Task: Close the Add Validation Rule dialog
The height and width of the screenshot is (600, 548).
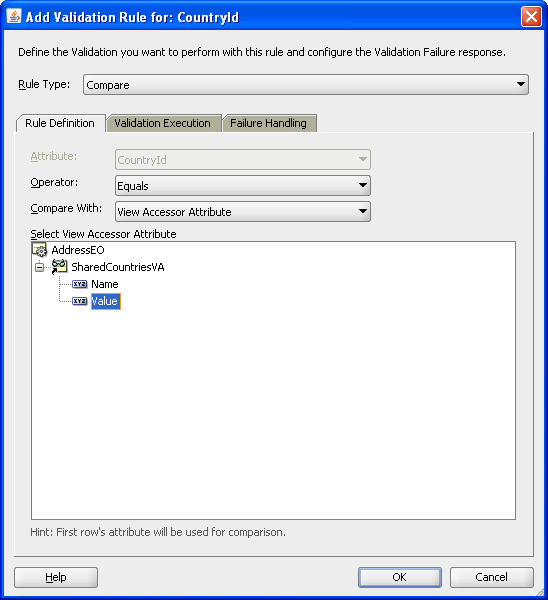Action: pyautogui.click(x=531, y=17)
